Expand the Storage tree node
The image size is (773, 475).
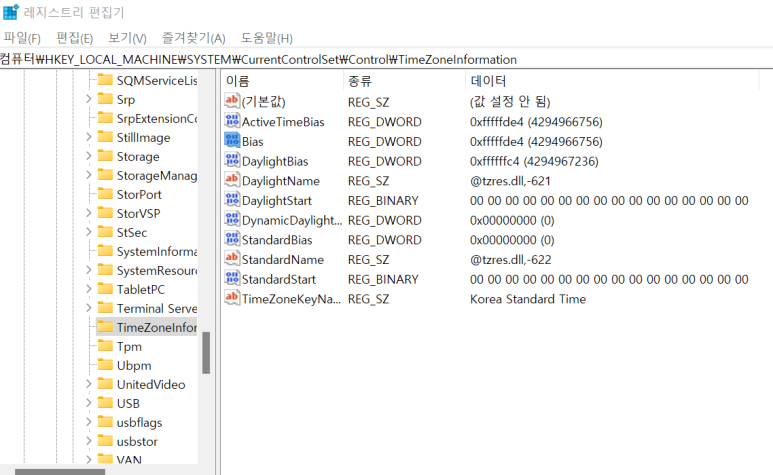pyautogui.click(x=89, y=156)
